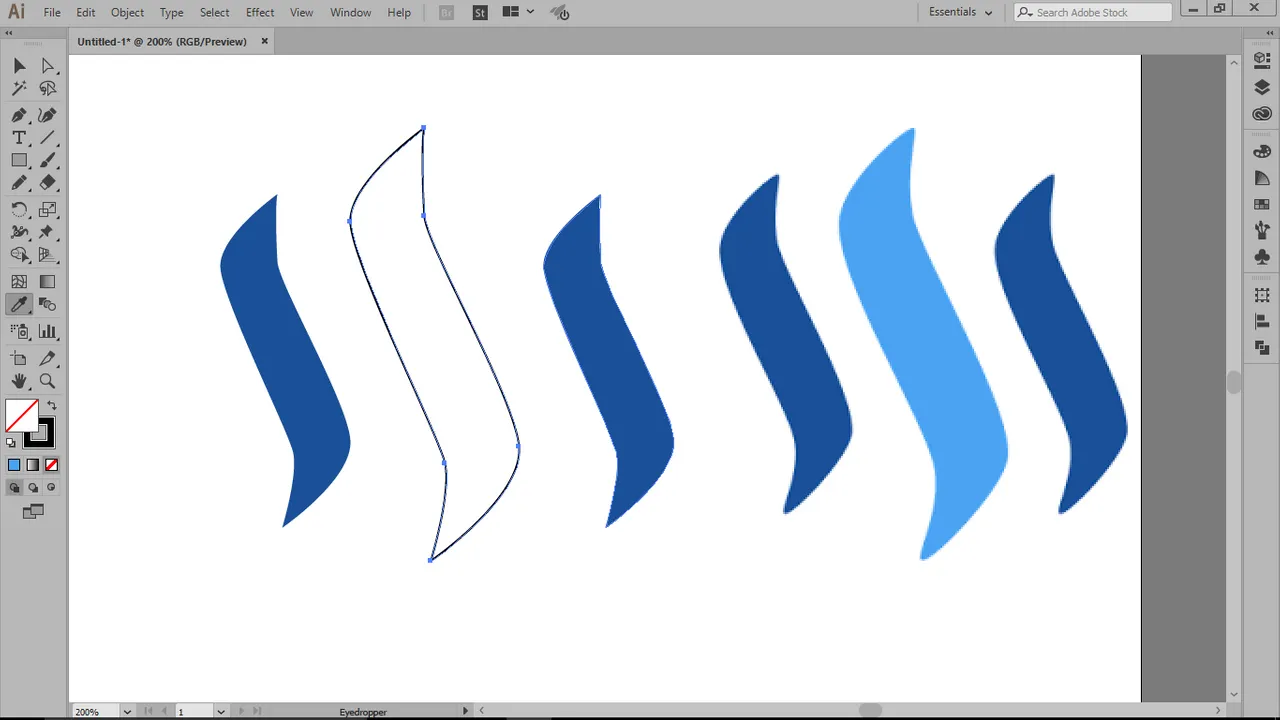
Task: Open the Effect menu
Action: click(x=260, y=12)
